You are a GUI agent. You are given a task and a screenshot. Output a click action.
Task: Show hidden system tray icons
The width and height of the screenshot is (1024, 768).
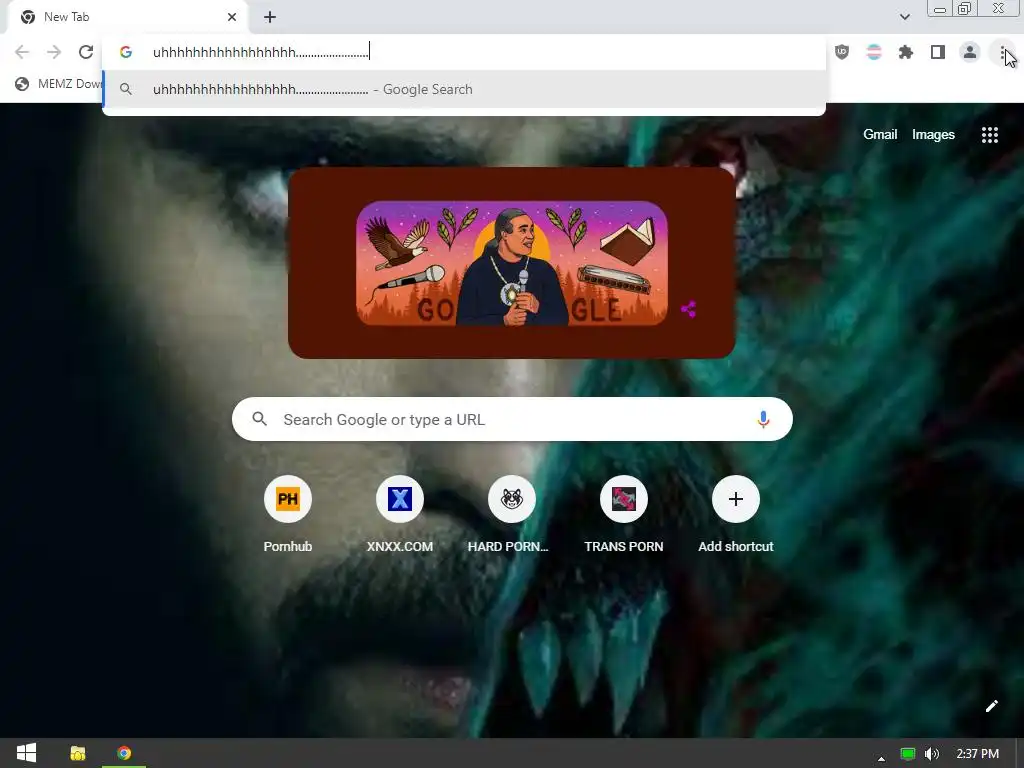pos(881,758)
